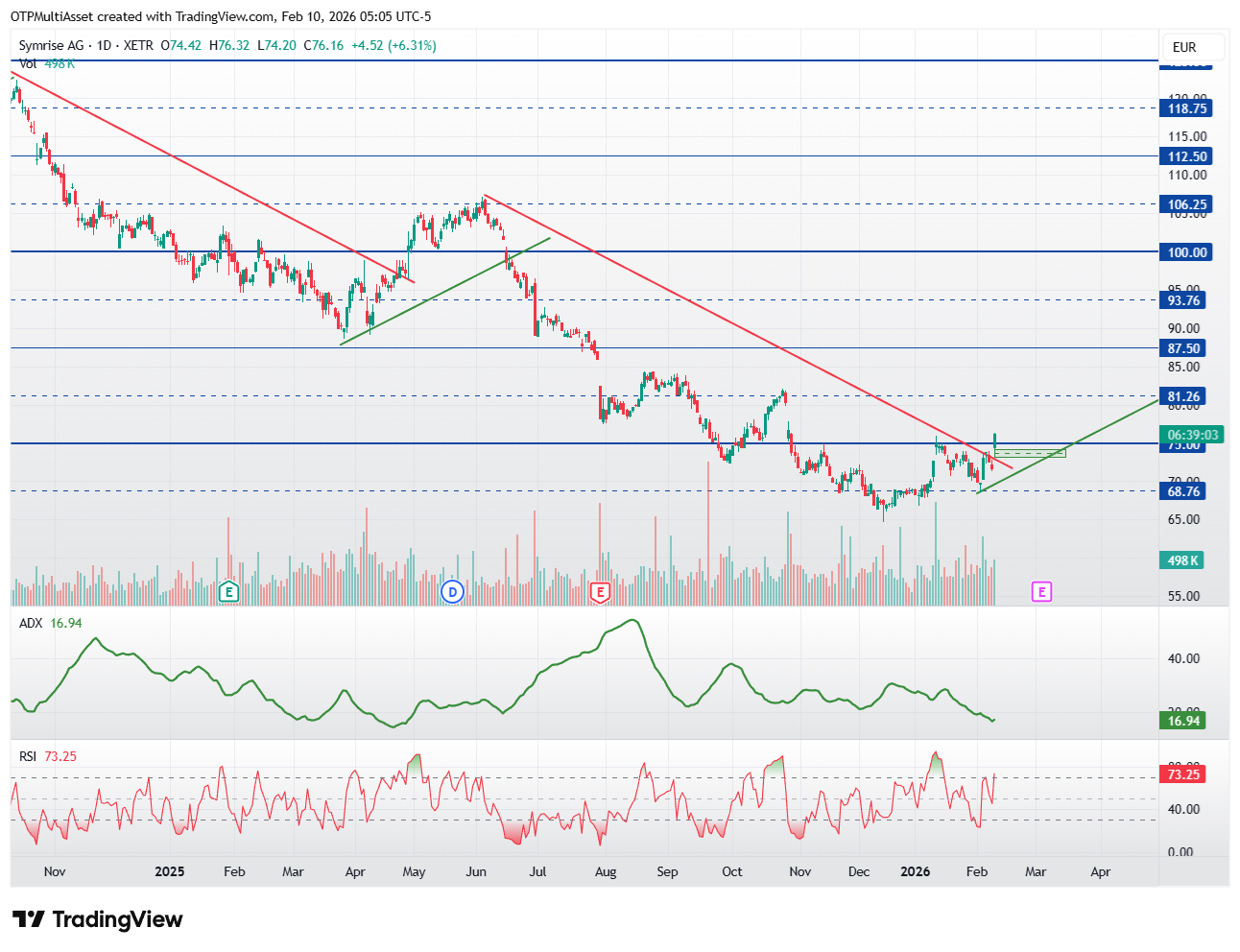This screenshot has height=952, width=1240.
Task: Click the blue D dividend marker
Action: click(452, 591)
